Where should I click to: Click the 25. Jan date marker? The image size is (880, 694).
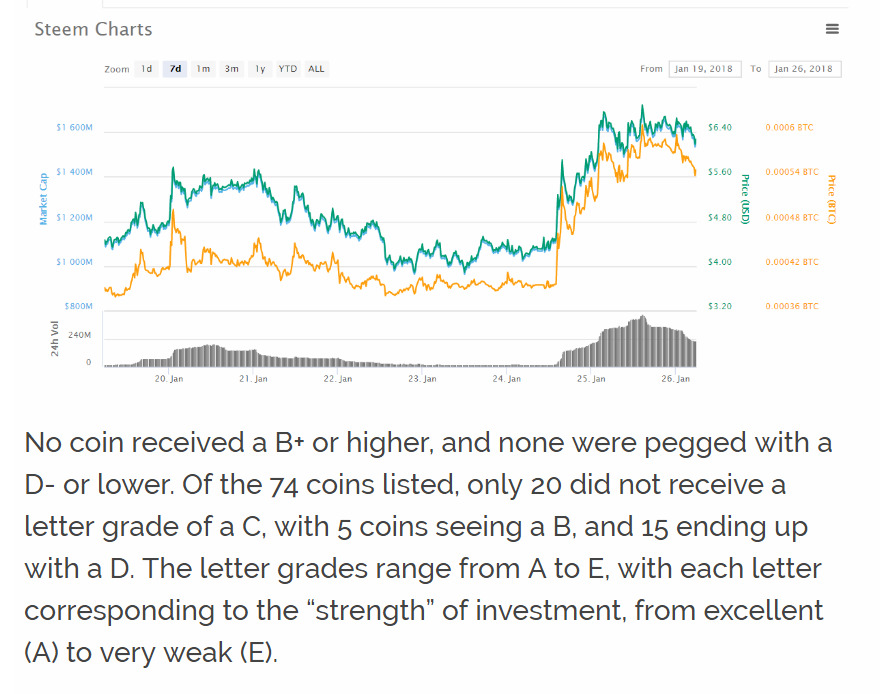591,380
